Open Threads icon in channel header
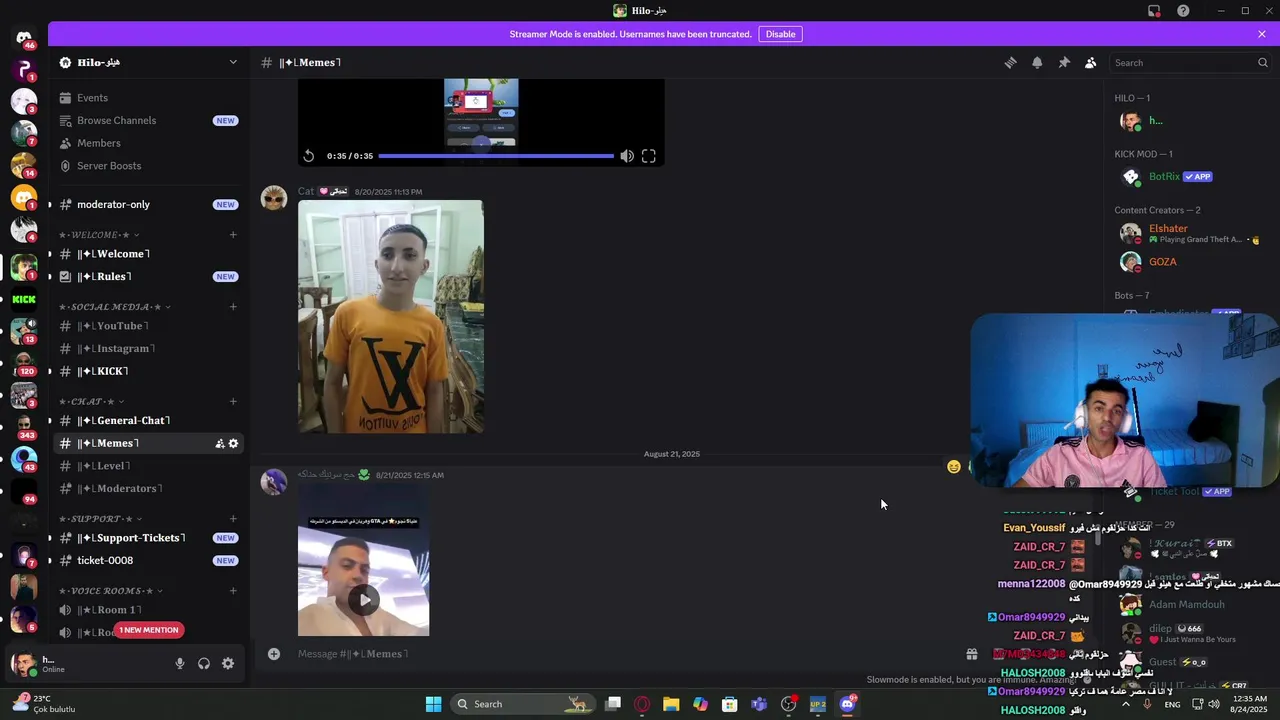The width and height of the screenshot is (1280, 720). point(1010,62)
